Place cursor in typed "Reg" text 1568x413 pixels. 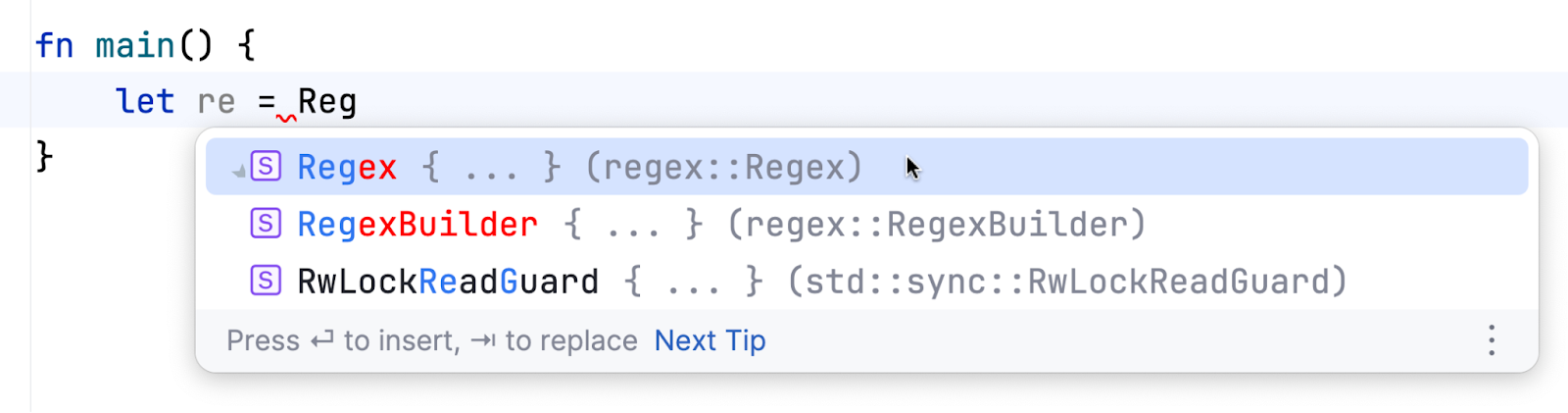[x=327, y=101]
